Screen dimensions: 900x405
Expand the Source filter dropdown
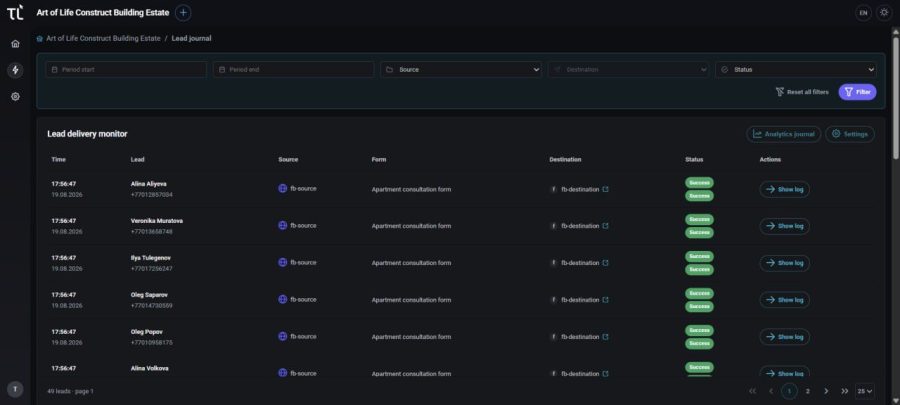(x=461, y=69)
